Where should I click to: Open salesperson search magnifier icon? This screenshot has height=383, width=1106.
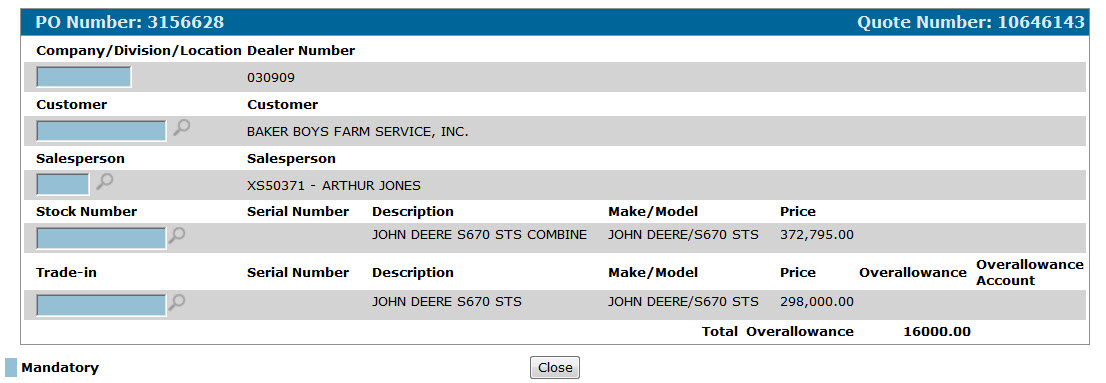104,181
